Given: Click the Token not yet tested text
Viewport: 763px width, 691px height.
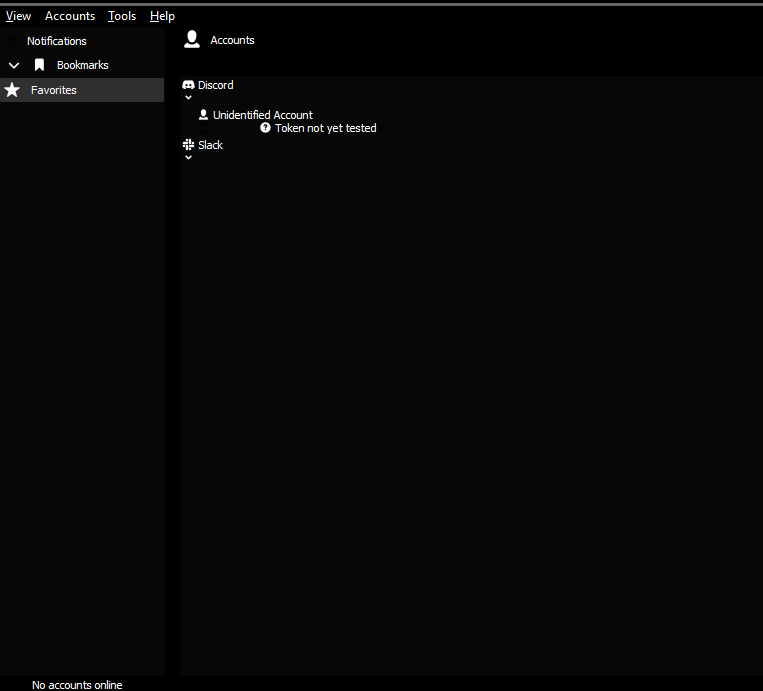Looking at the screenshot, I should point(326,128).
